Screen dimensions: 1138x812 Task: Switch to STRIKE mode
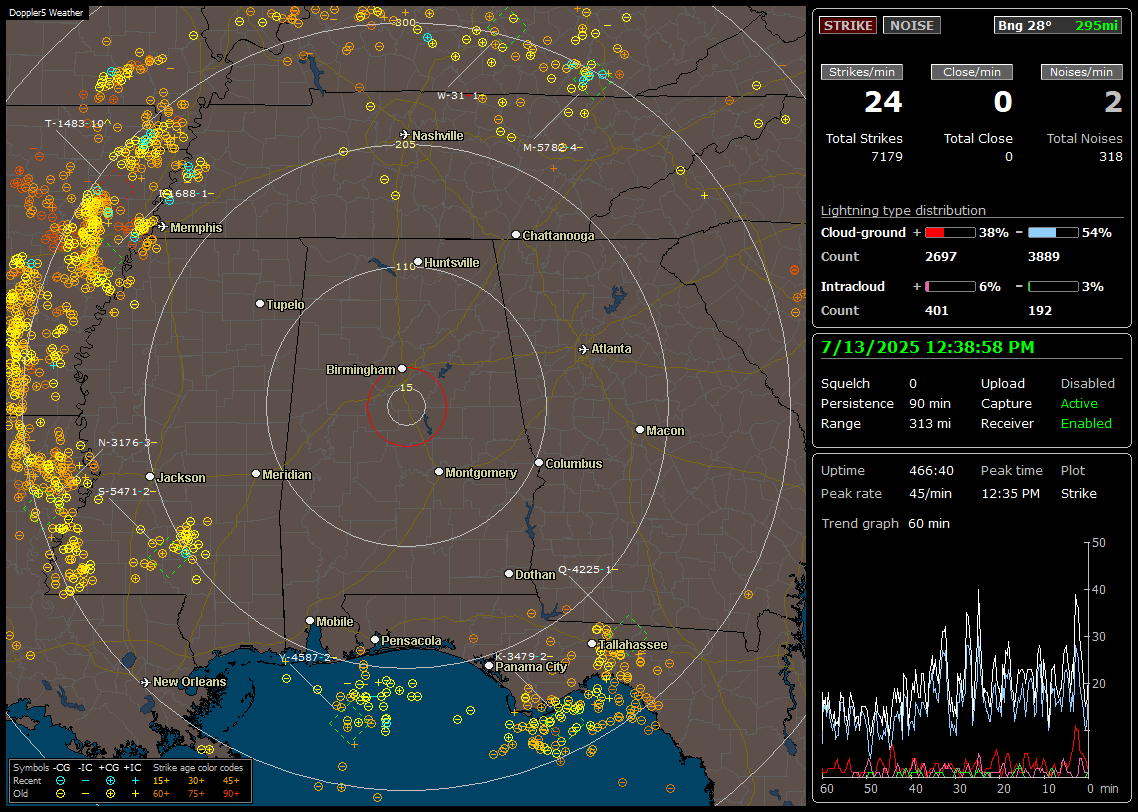click(848, 25)
